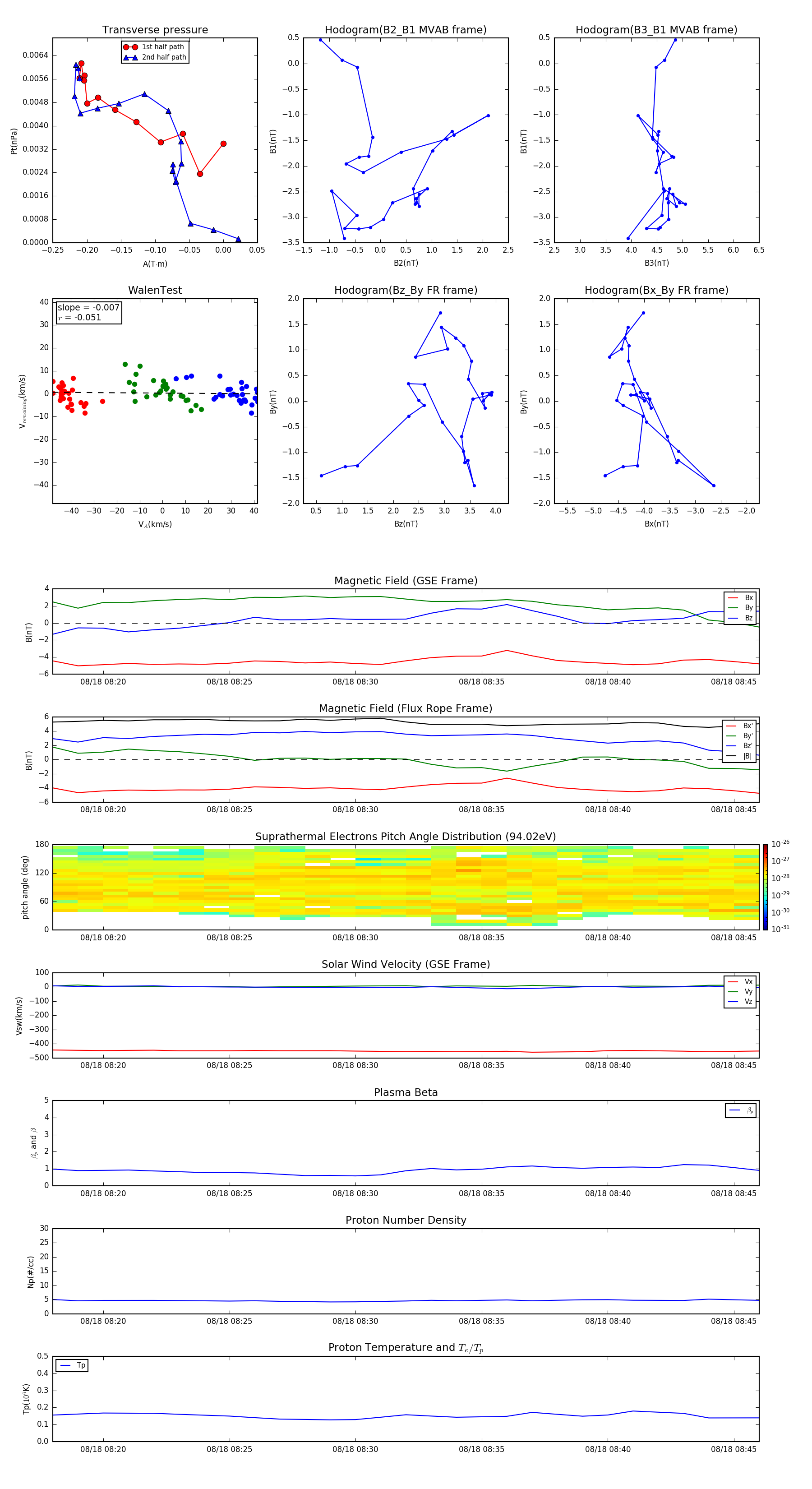Viewport: 812px width, 1489px height.
Task: Click 'Hodogram(B2_B1 MVAB frame)' title
Action: pos(406,30)
